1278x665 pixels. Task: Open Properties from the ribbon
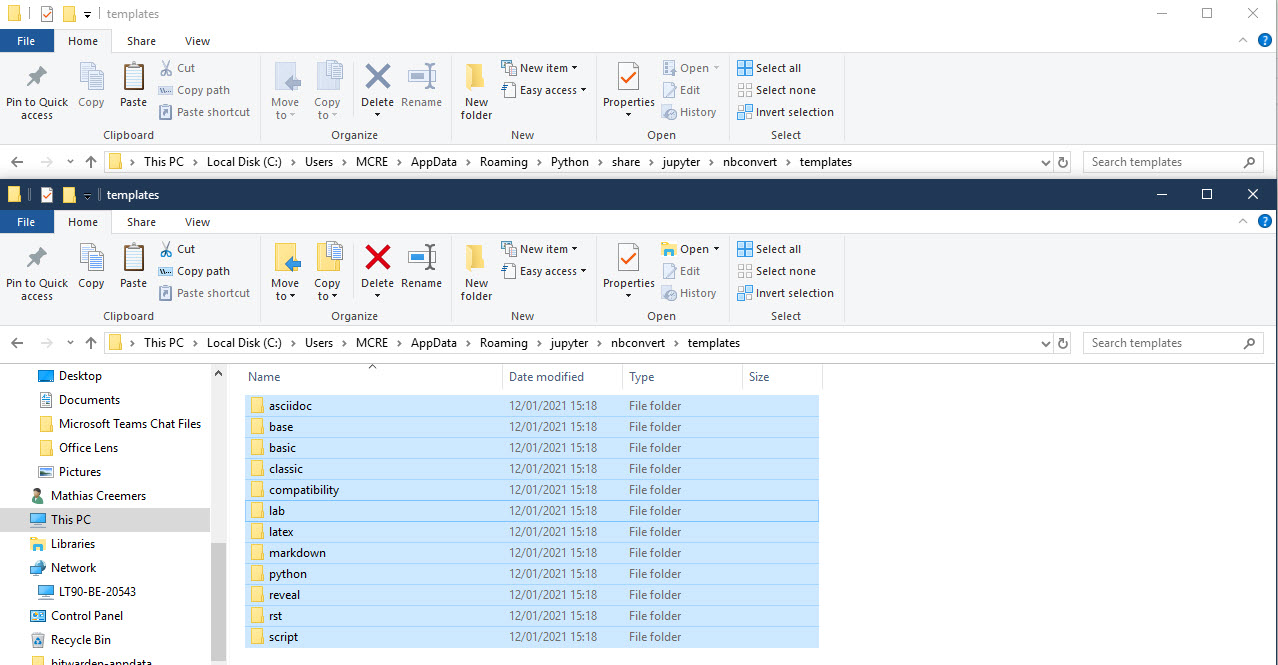pos(628,268)
